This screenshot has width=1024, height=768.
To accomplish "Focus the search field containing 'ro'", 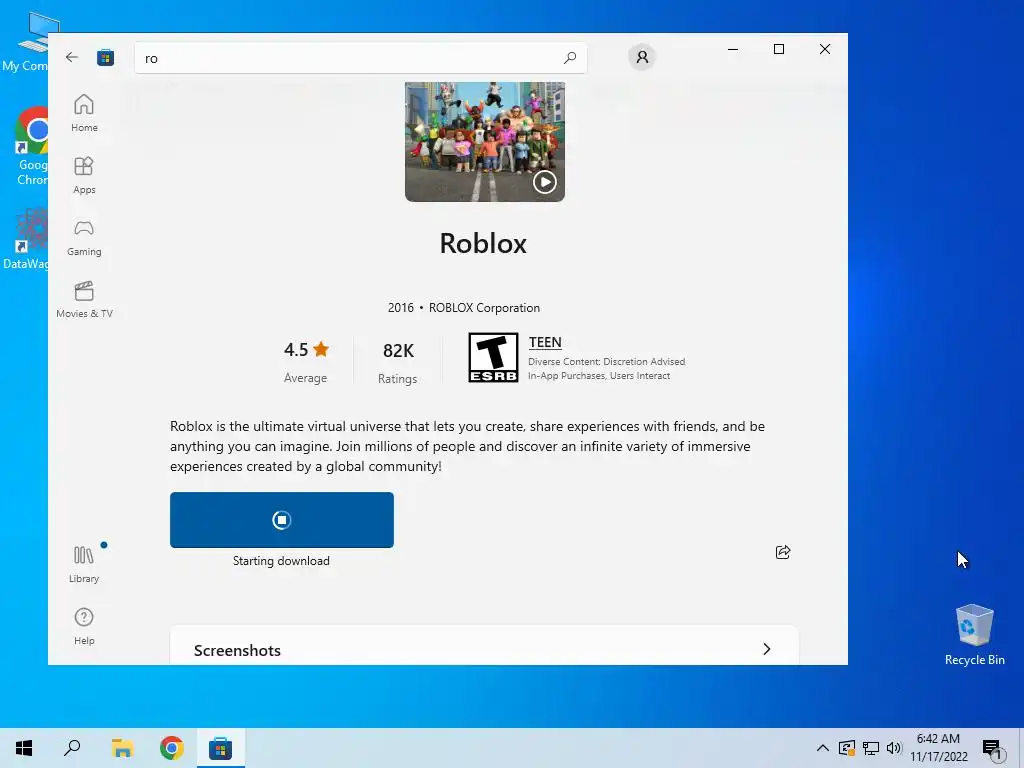I will point(360,58).
